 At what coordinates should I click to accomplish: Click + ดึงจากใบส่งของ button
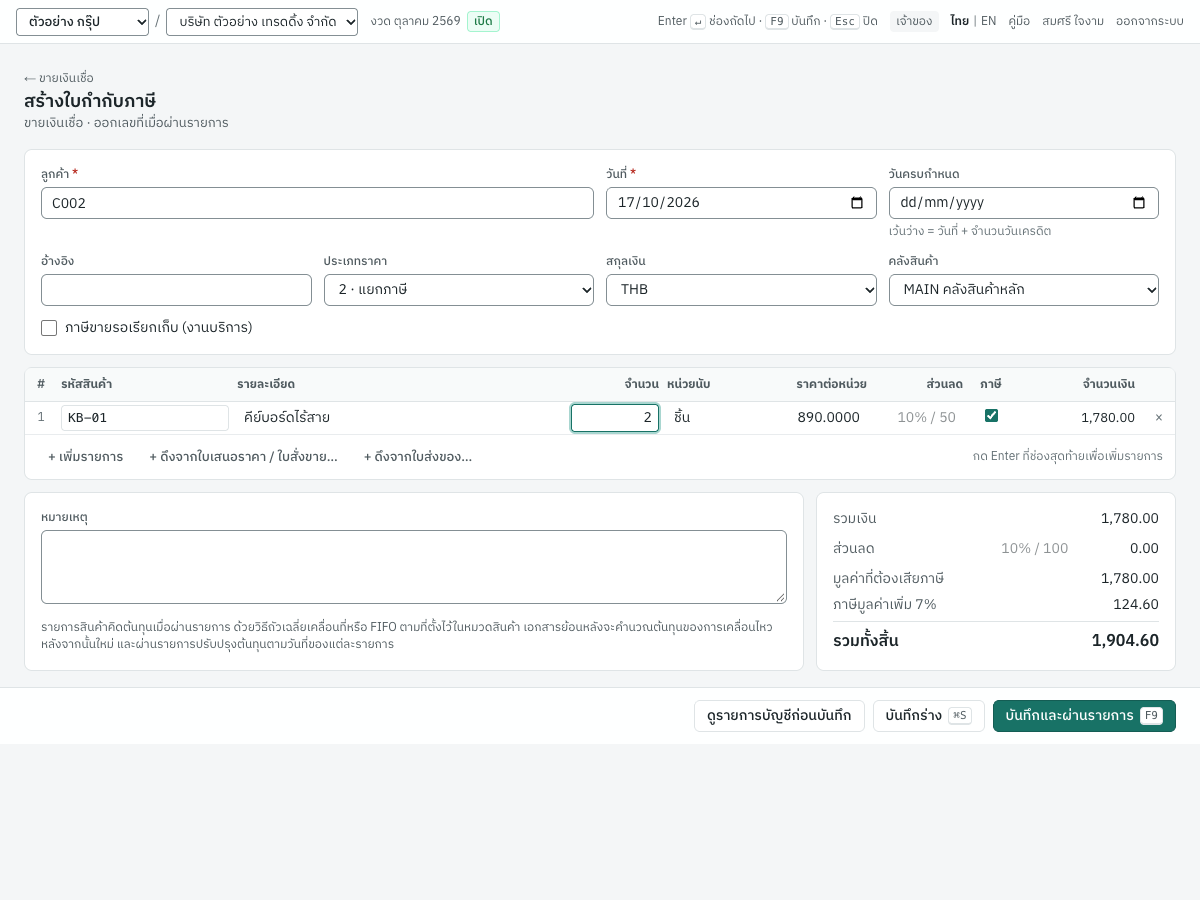(x=418, y=457)
